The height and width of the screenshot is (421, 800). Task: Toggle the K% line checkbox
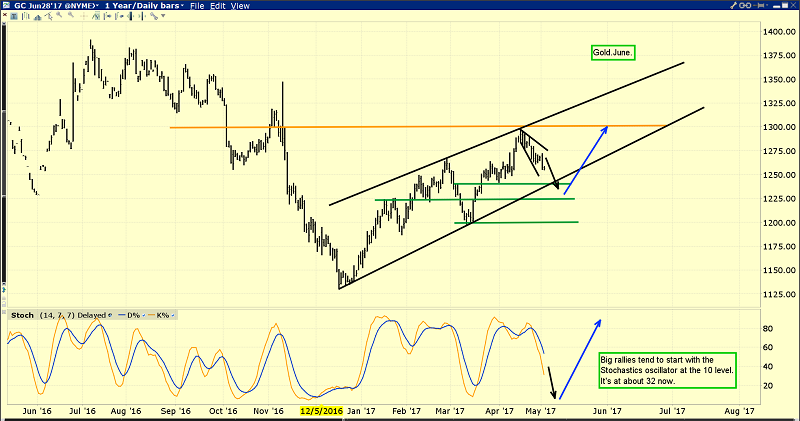(173, 315)
